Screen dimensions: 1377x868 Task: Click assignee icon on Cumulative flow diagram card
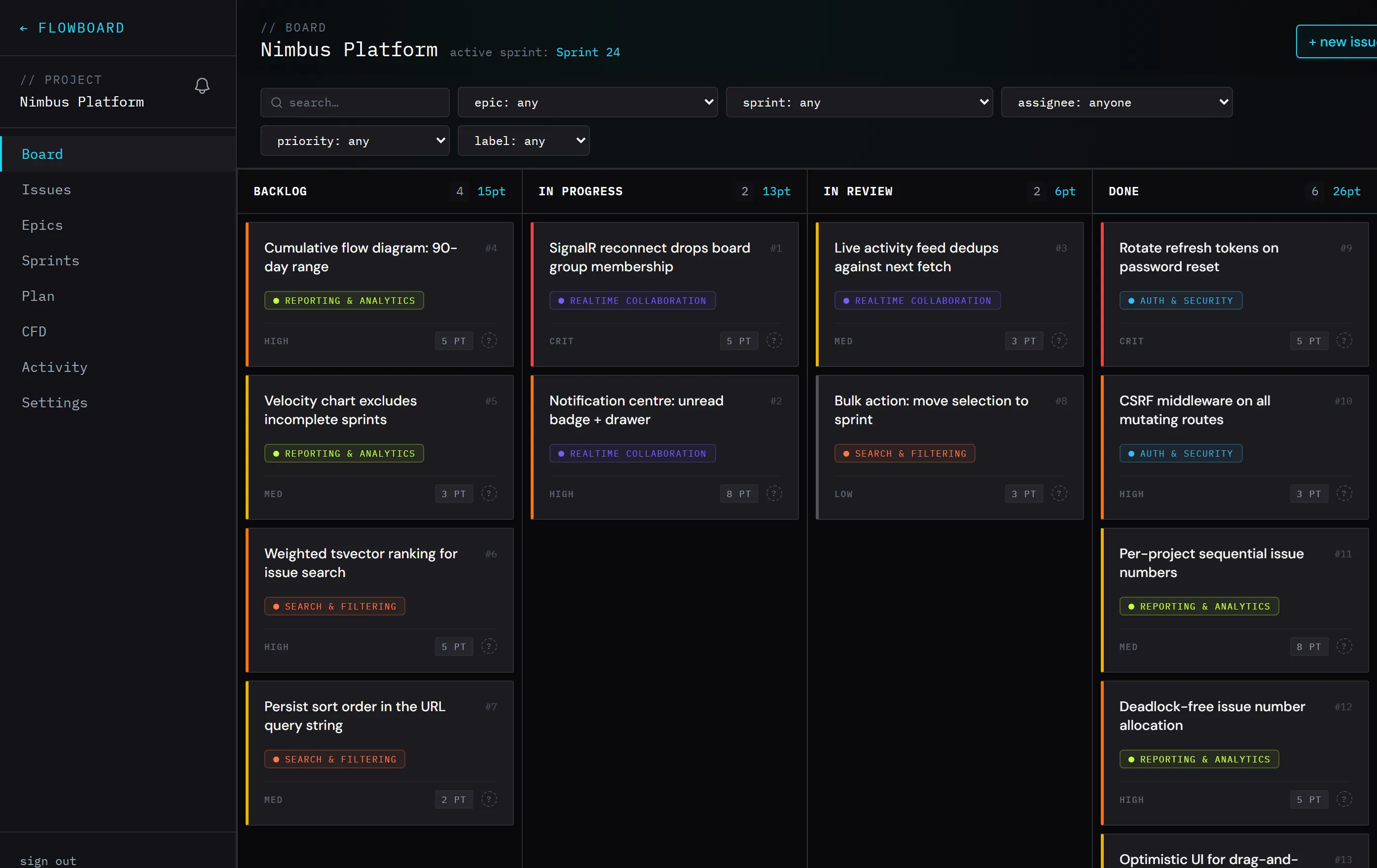click(489, 341)
